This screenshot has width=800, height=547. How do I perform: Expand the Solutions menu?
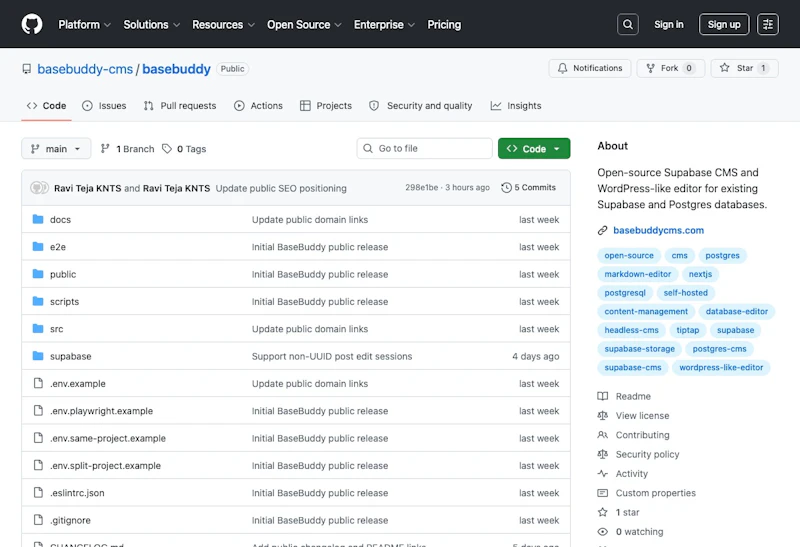click(x=152, y=24)
